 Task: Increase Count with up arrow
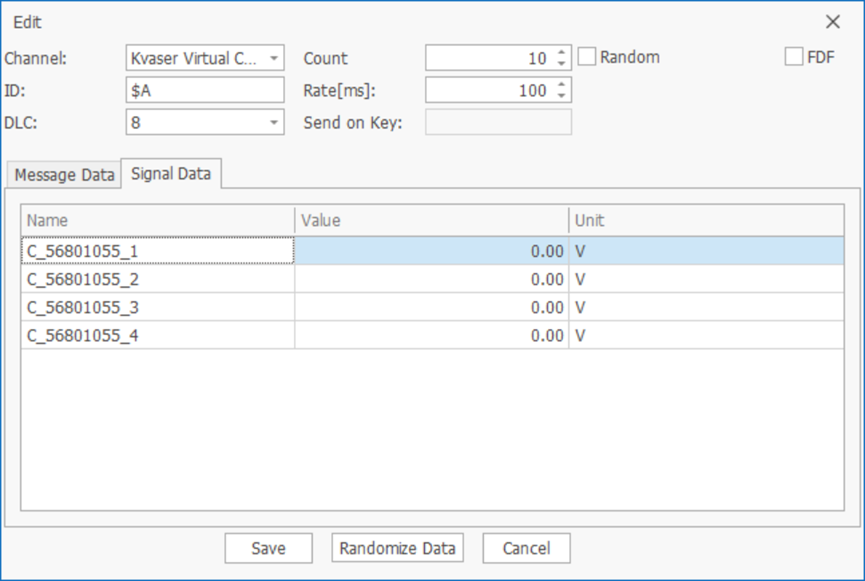click(561, 53)
